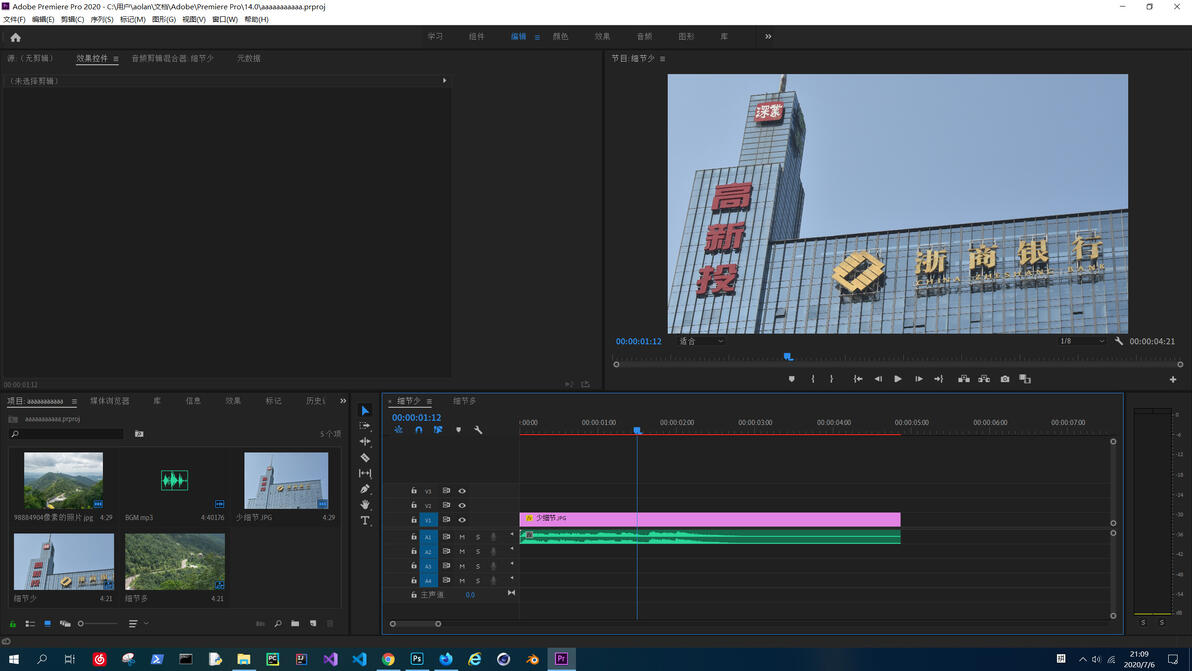The height and width of the screenshot is (671, 1192).
Task: Click Mark Out in program monitor
Action: pos(832,378)
